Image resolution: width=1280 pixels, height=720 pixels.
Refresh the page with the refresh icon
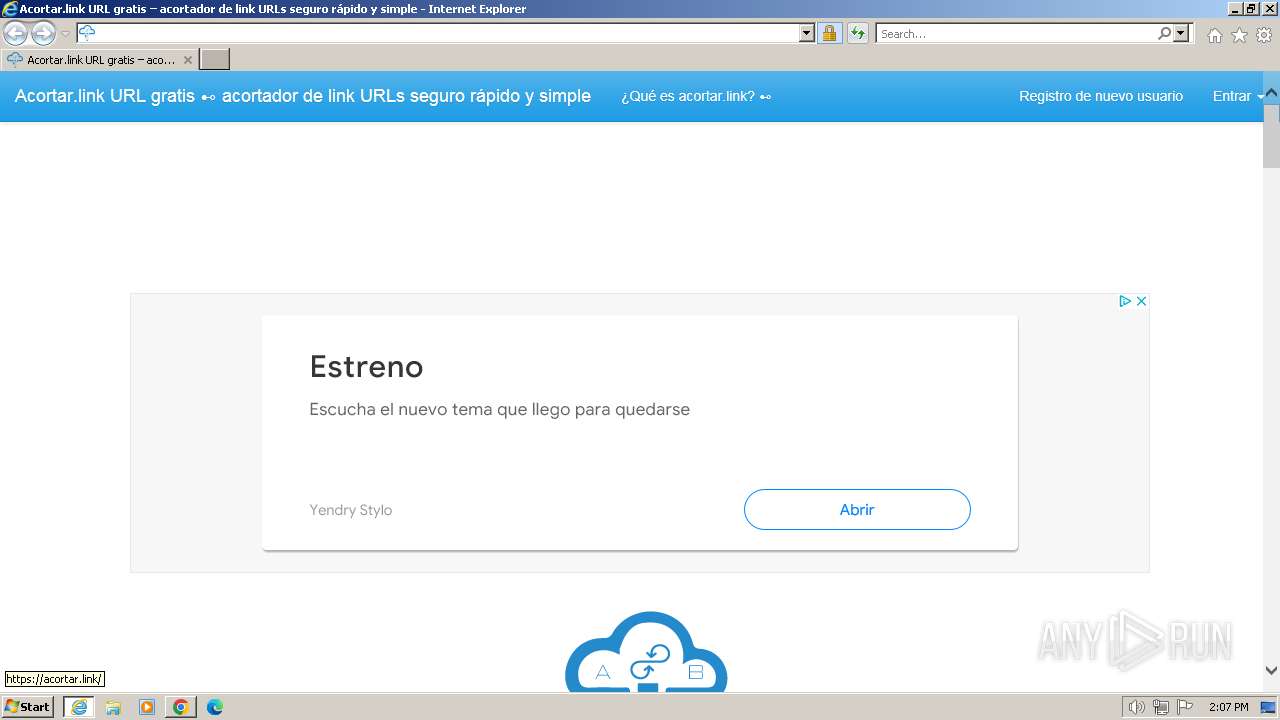pyautogui.click(x=857, y=33)
